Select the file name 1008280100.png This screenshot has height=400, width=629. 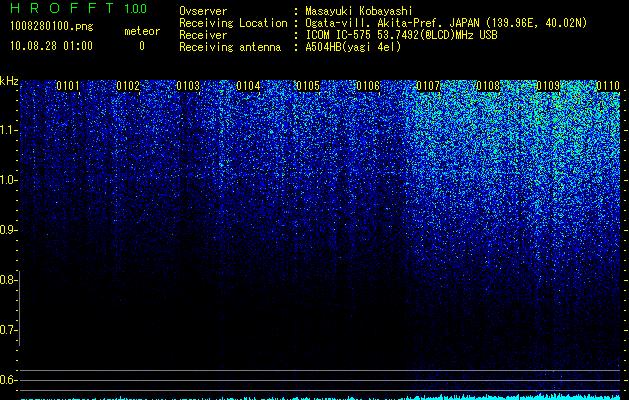coord(52,27)
